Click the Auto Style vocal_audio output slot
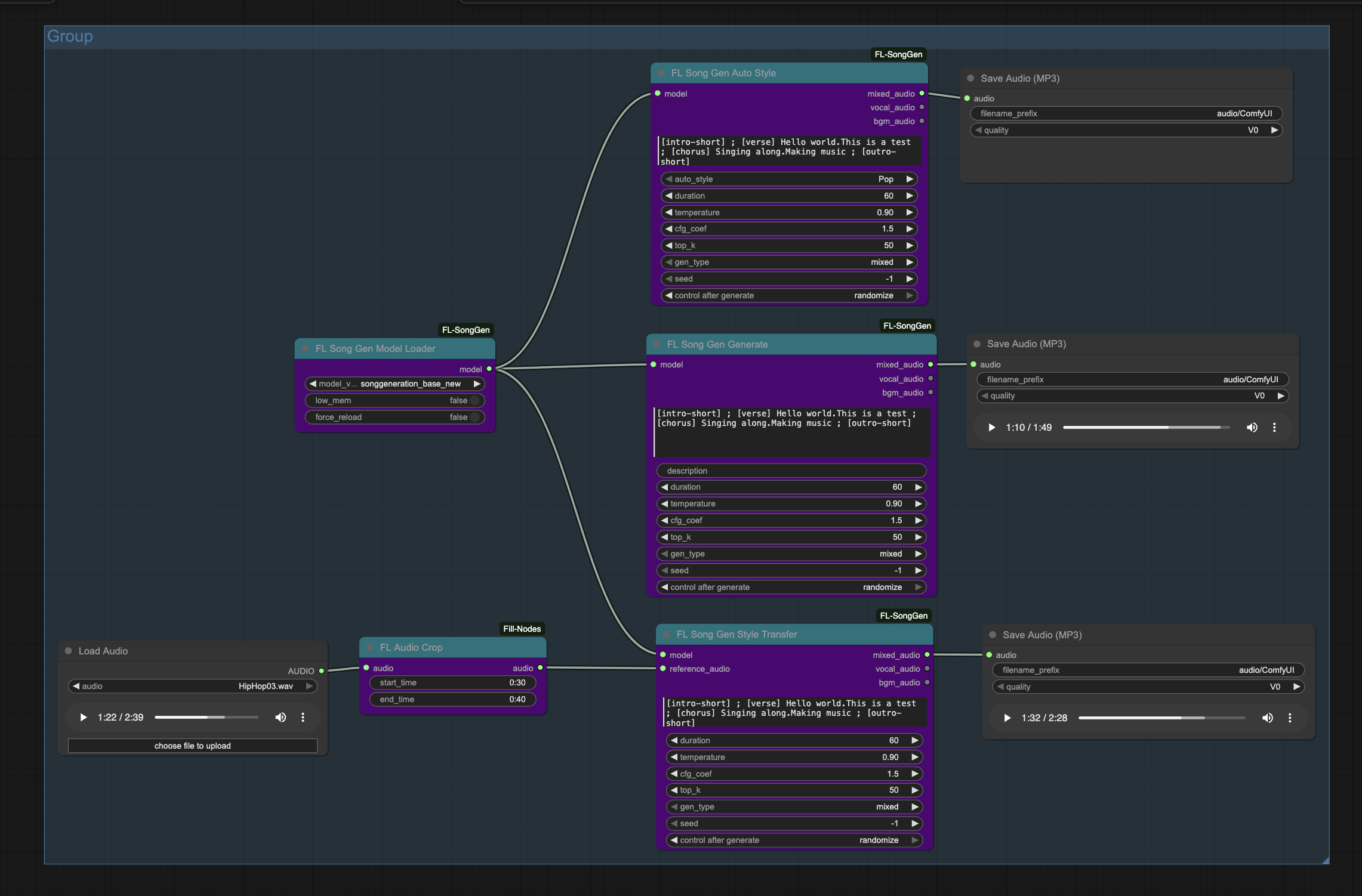1362x896 pixels. click(922, 107)
